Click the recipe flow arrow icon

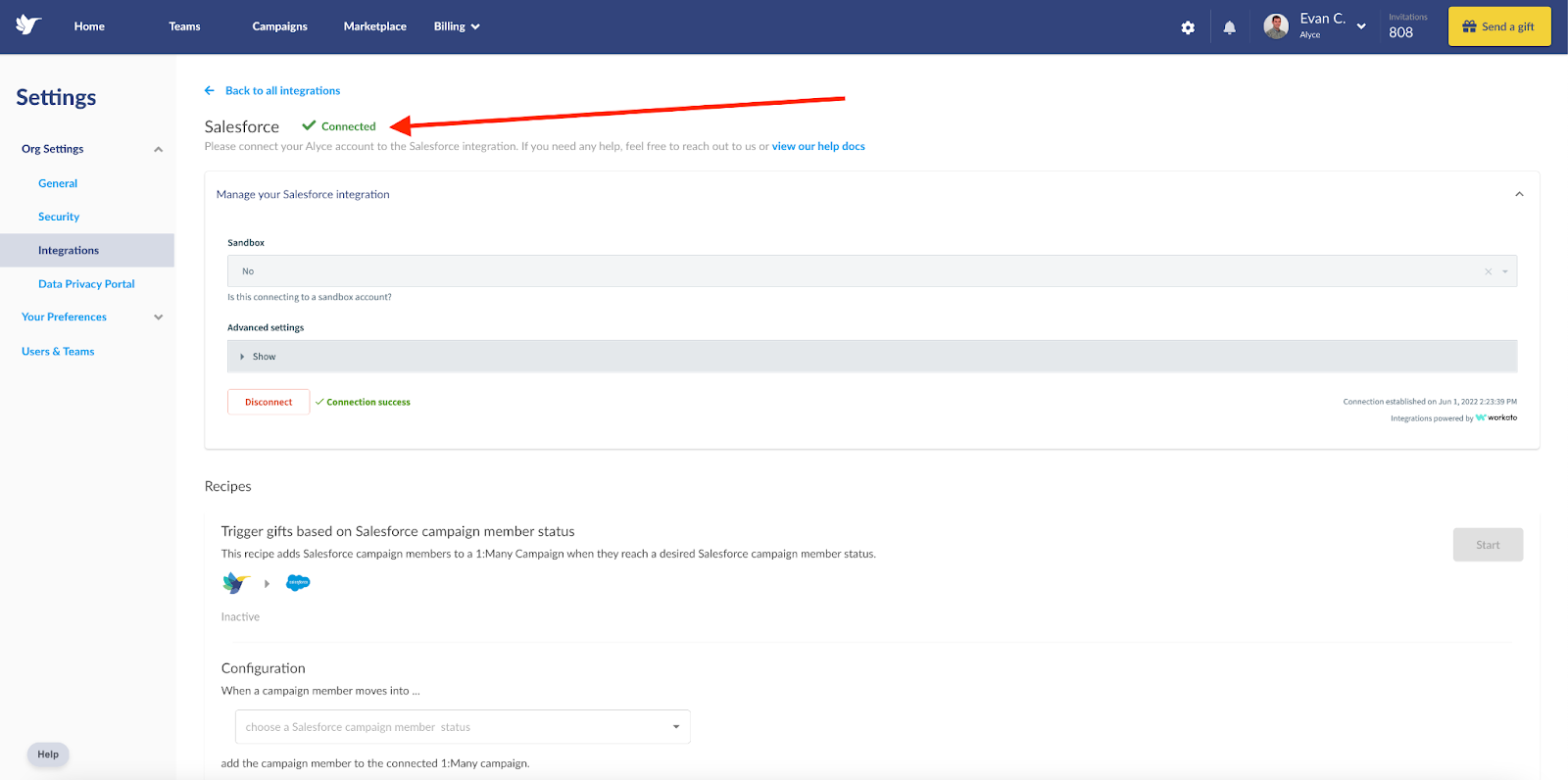267,583
